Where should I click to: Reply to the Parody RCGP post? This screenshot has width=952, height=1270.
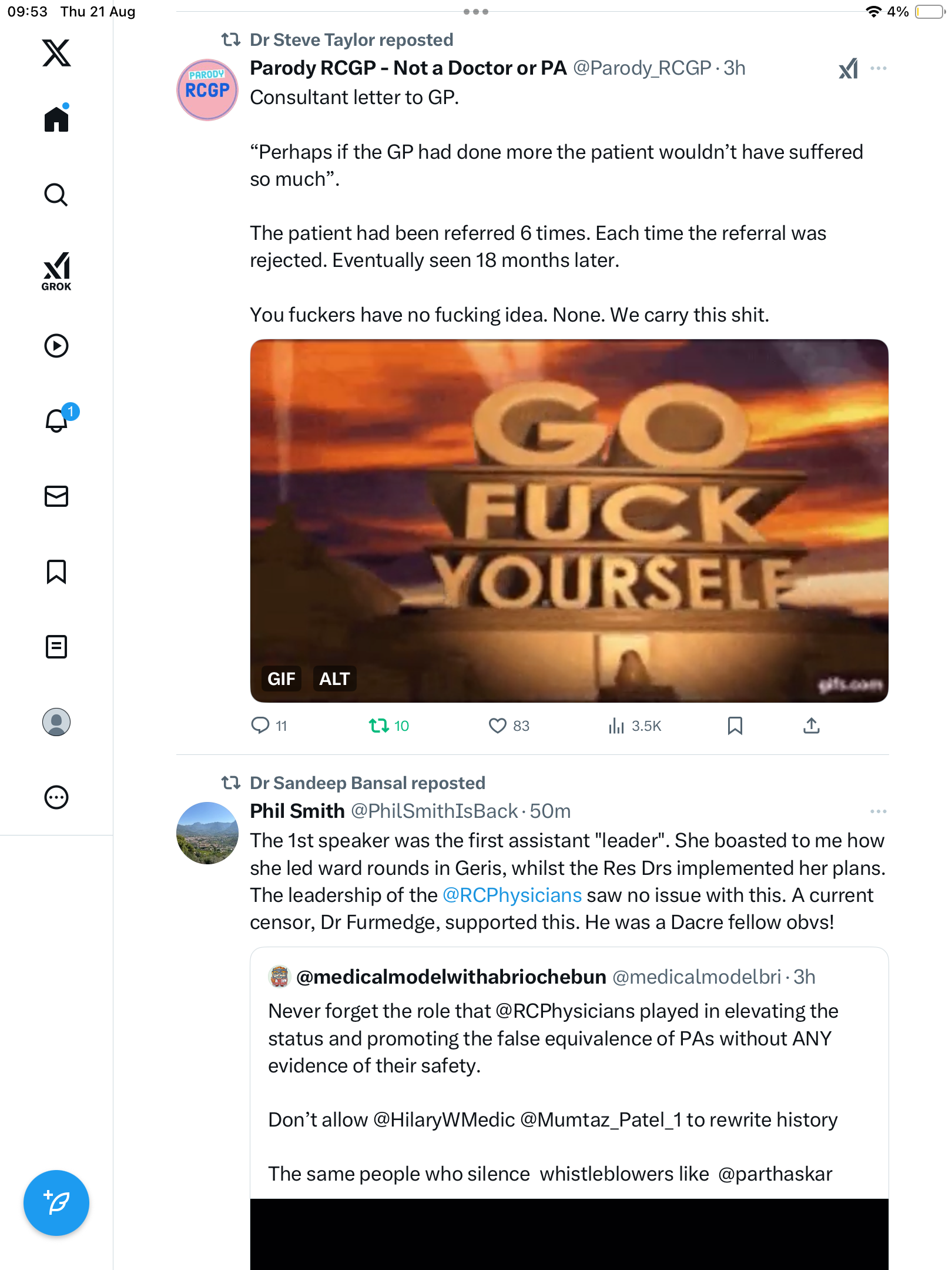(x=260, y=726)
